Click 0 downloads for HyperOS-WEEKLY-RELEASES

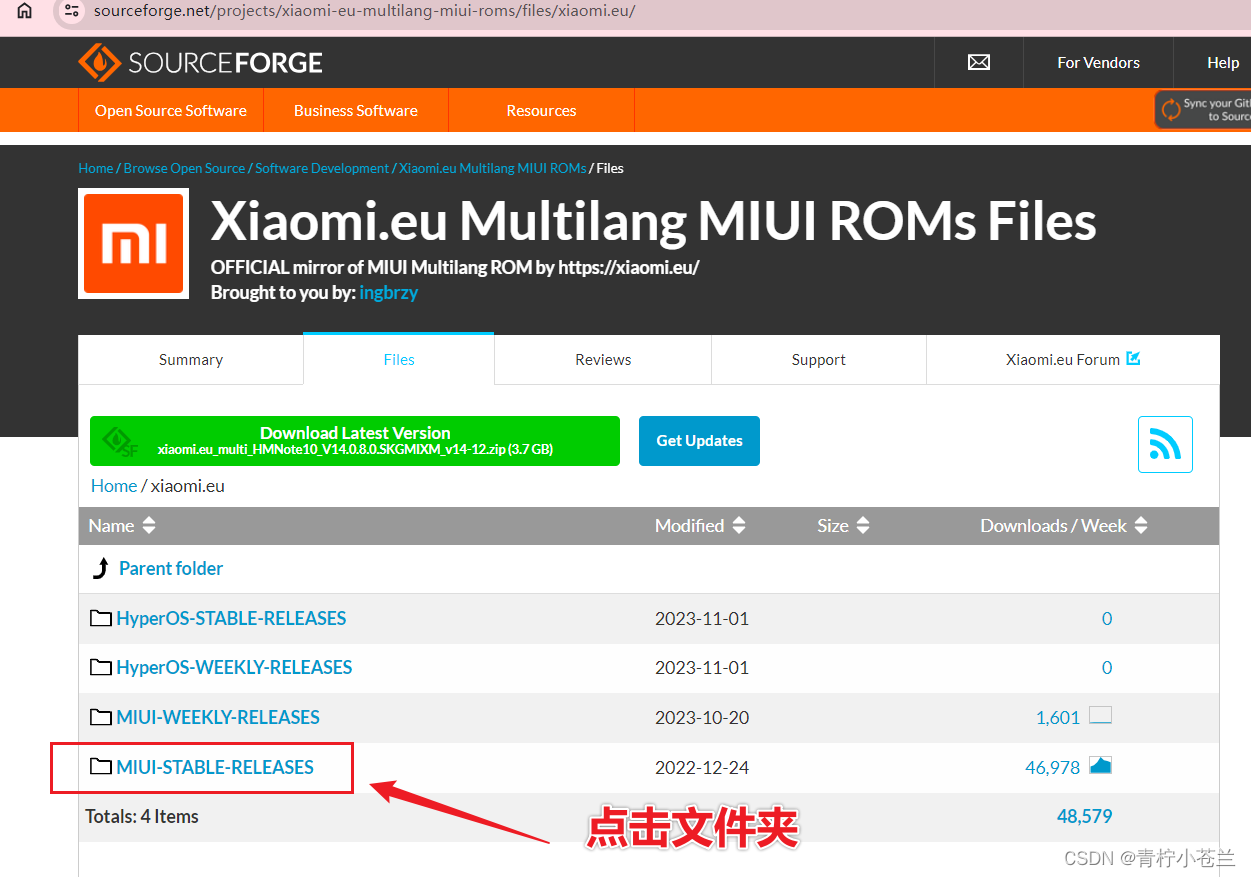point(1107,668)
